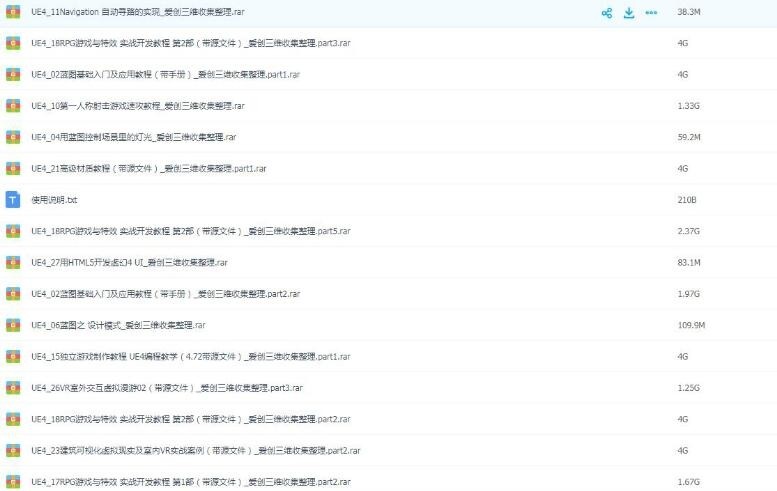Click archive icon of UE4_15 part1.rar
The image size is (777, 491).
tap(13, 356)
